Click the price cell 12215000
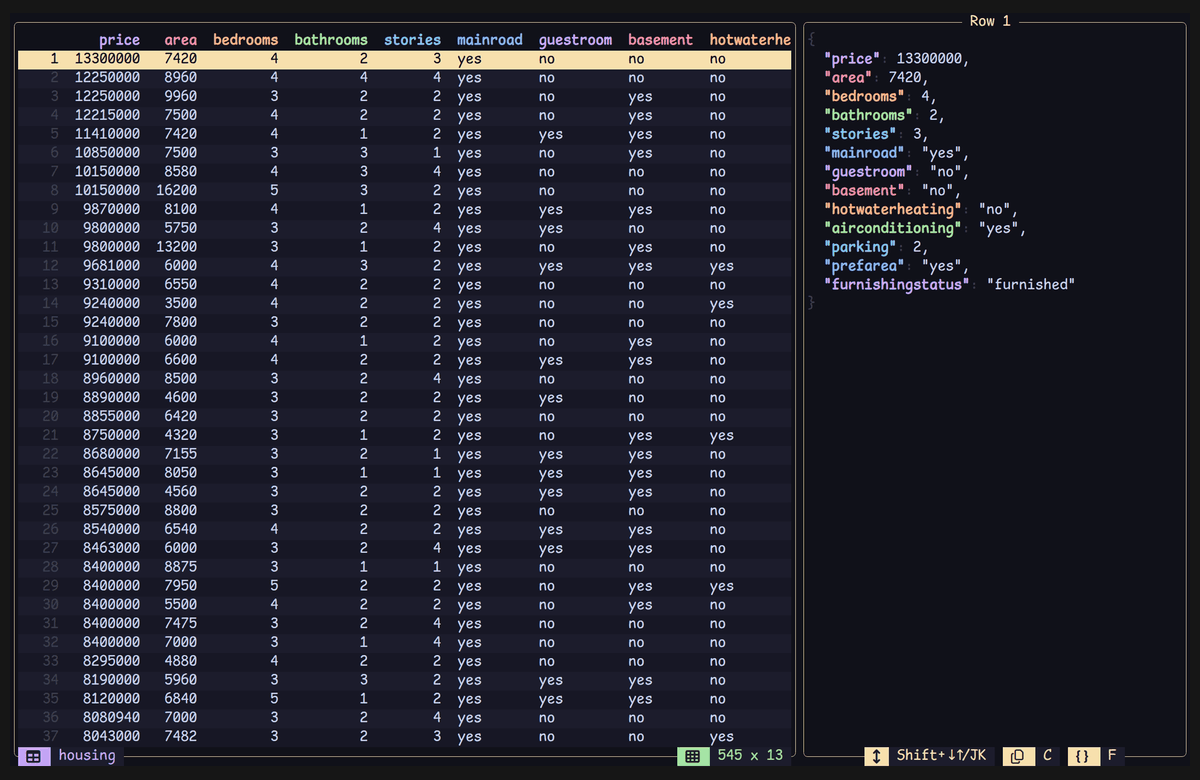The image size is (1200, 780). (x=107, y=115)
